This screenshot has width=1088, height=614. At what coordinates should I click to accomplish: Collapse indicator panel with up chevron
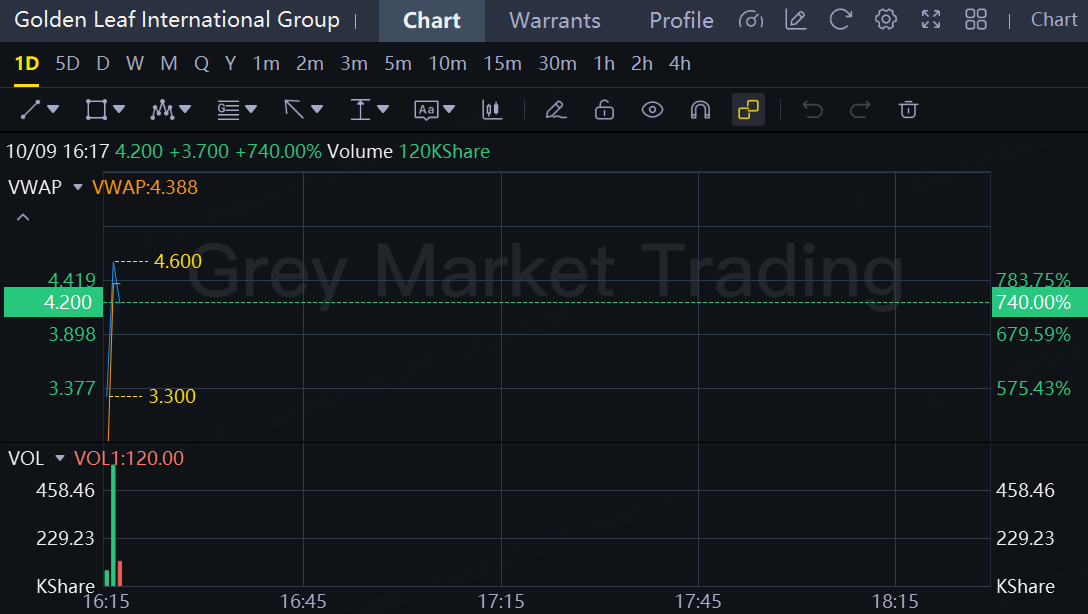[x=23, y=217]
